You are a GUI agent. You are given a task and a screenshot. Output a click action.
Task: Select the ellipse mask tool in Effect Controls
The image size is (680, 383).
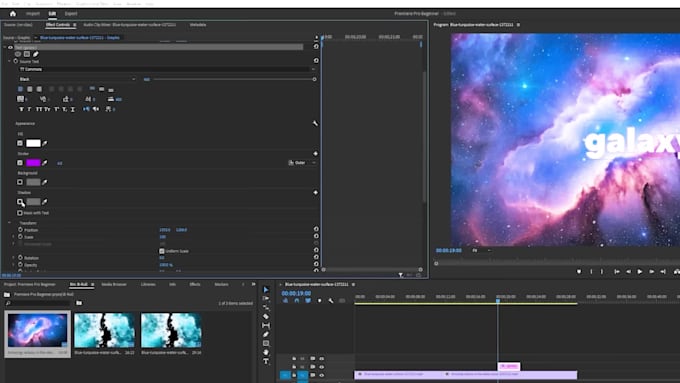18,54
